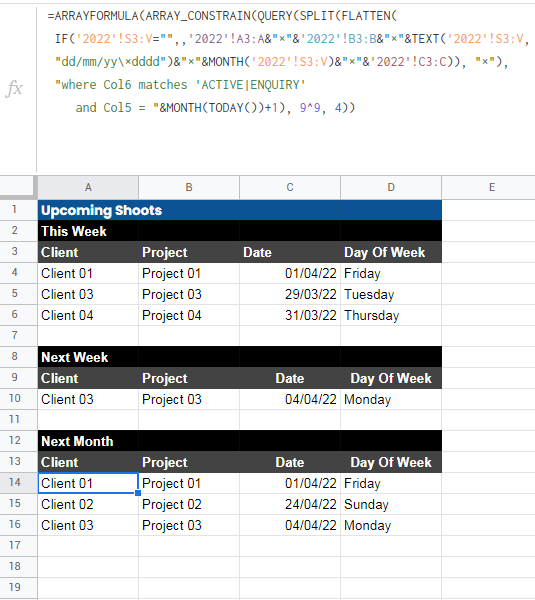Select column B header
The width and height of the screenshot is (535, 600).
[x=189, y=188]
